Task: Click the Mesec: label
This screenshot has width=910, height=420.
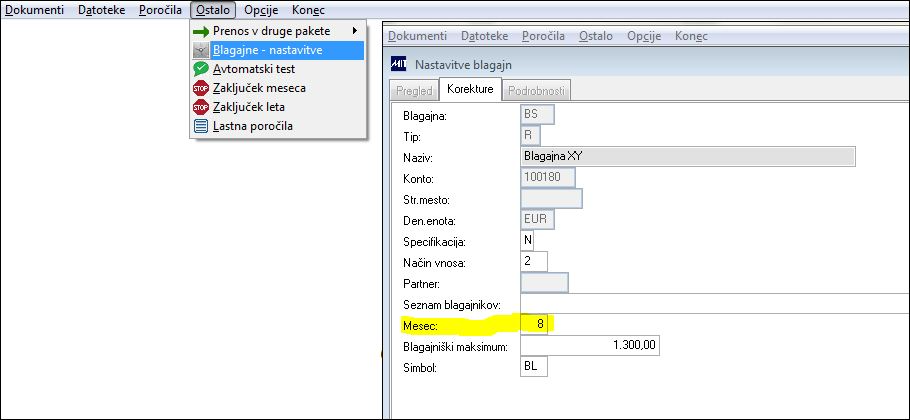Action: (421, 326)
